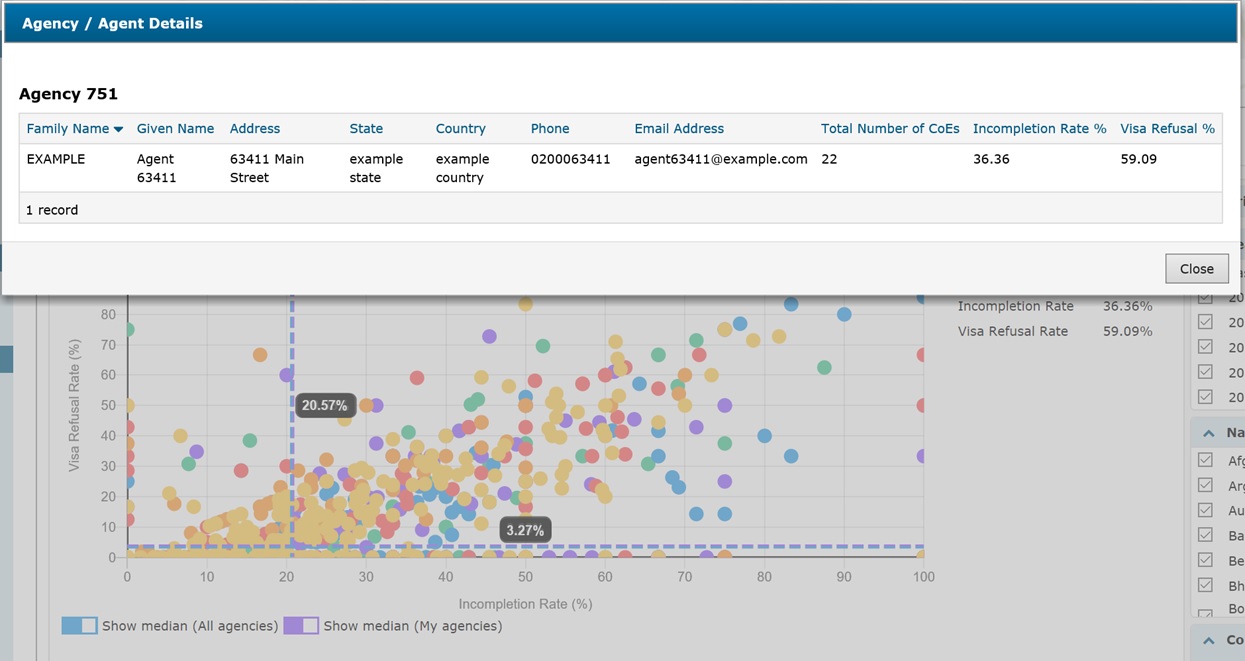Click the Visa Refusal Rate (%) axis title

pos(74,405)
